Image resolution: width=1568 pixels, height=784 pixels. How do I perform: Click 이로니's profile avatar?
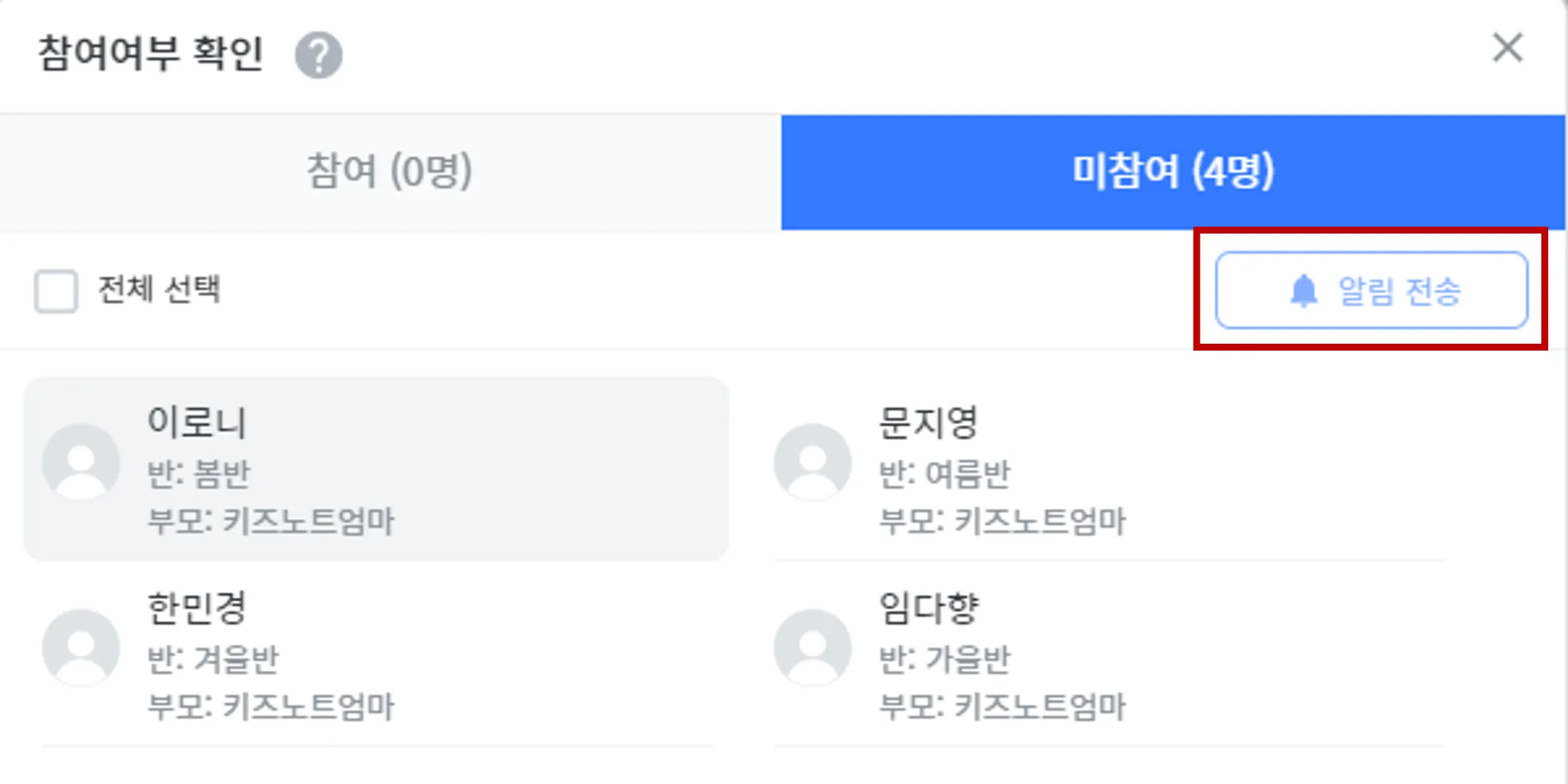(81, 462)
